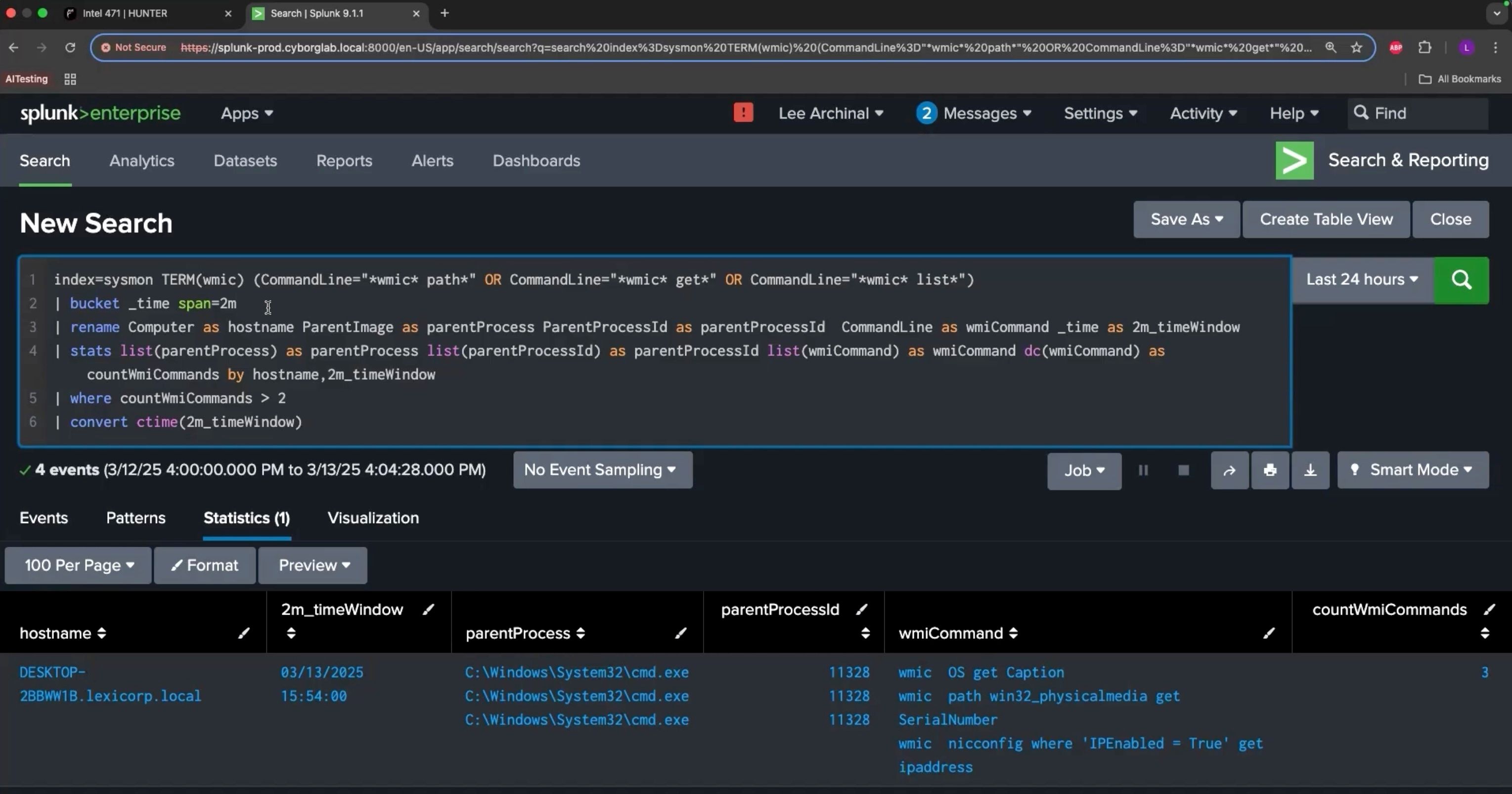Image resolution: width=1512 pixels, height=794 pixels.
Task: Run search with green magnifier button
Action: coord(1461,280)
